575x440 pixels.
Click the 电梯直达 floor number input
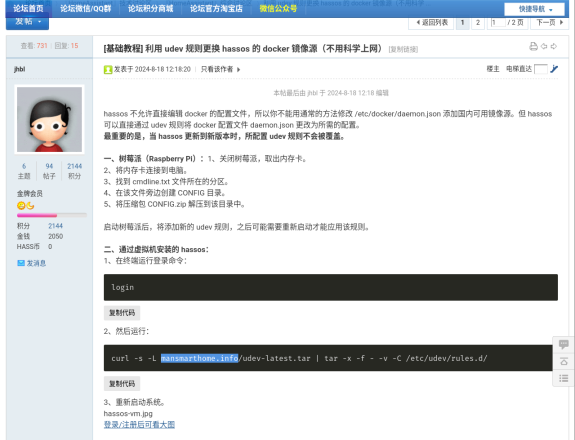pyautogui.click(x=541, y=69)
